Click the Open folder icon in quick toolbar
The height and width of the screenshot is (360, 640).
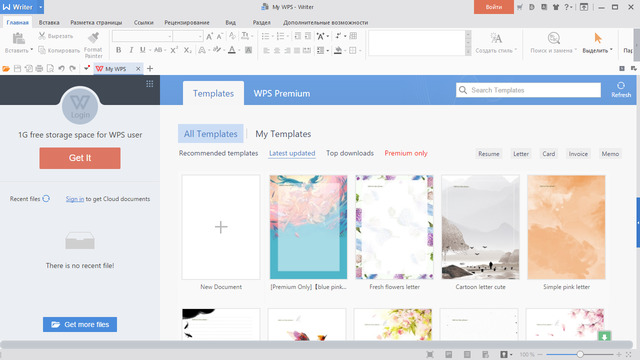pos(6,69)
